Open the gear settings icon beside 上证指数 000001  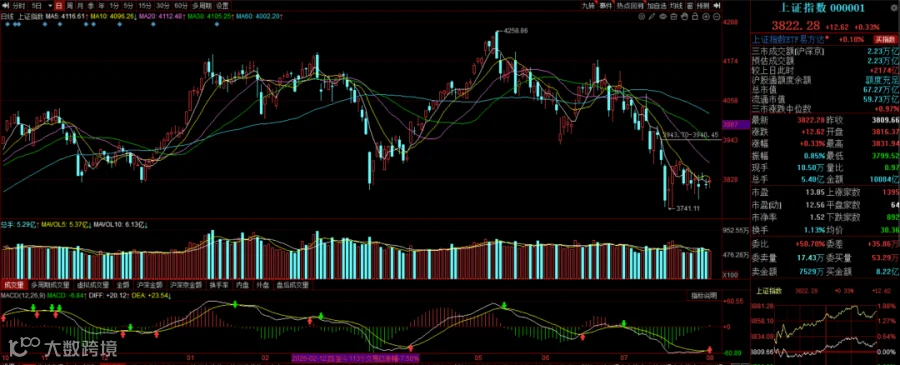893,8
